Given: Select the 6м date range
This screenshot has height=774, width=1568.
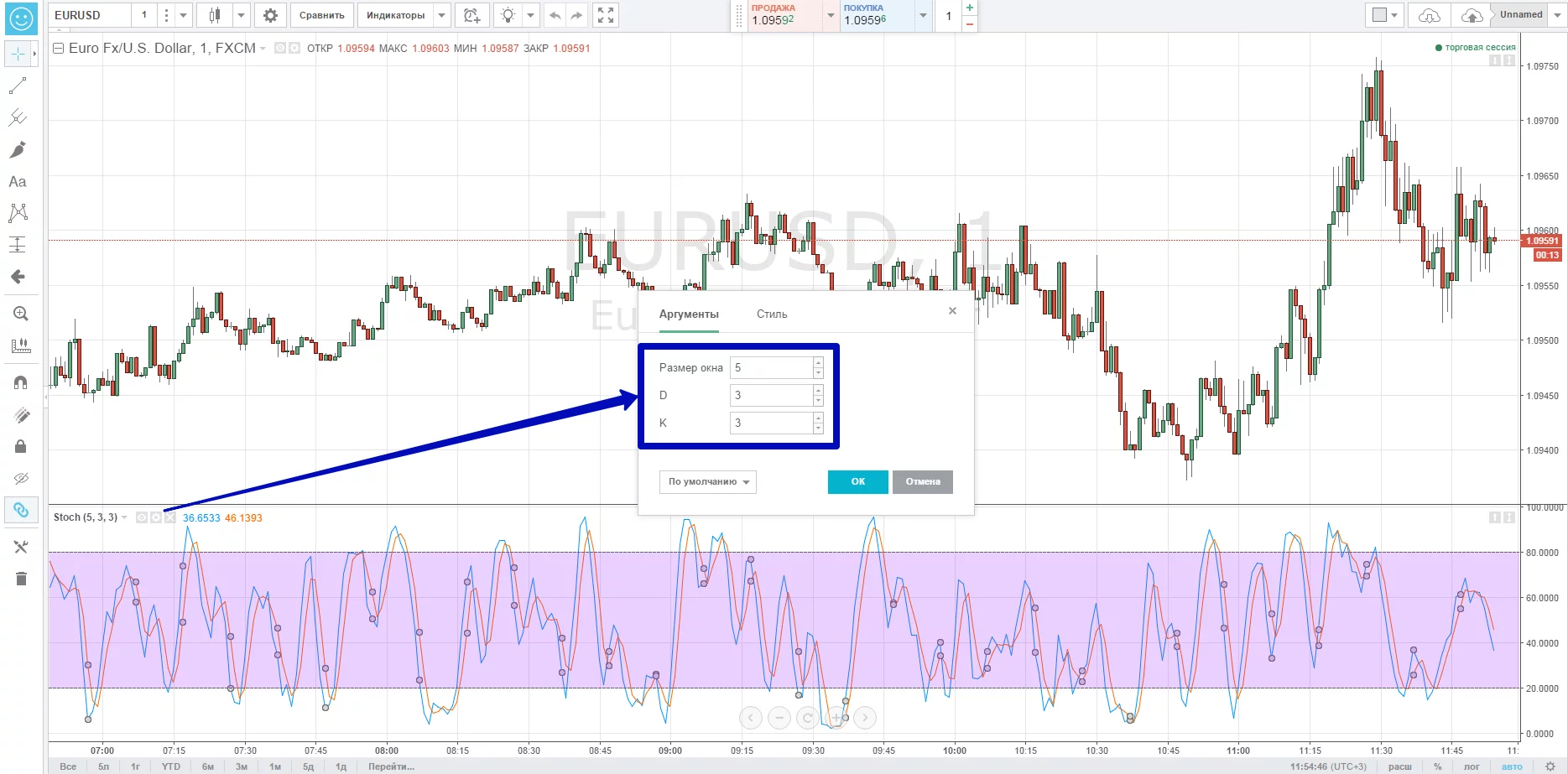Looking at the screenshot, I should 208,766.
